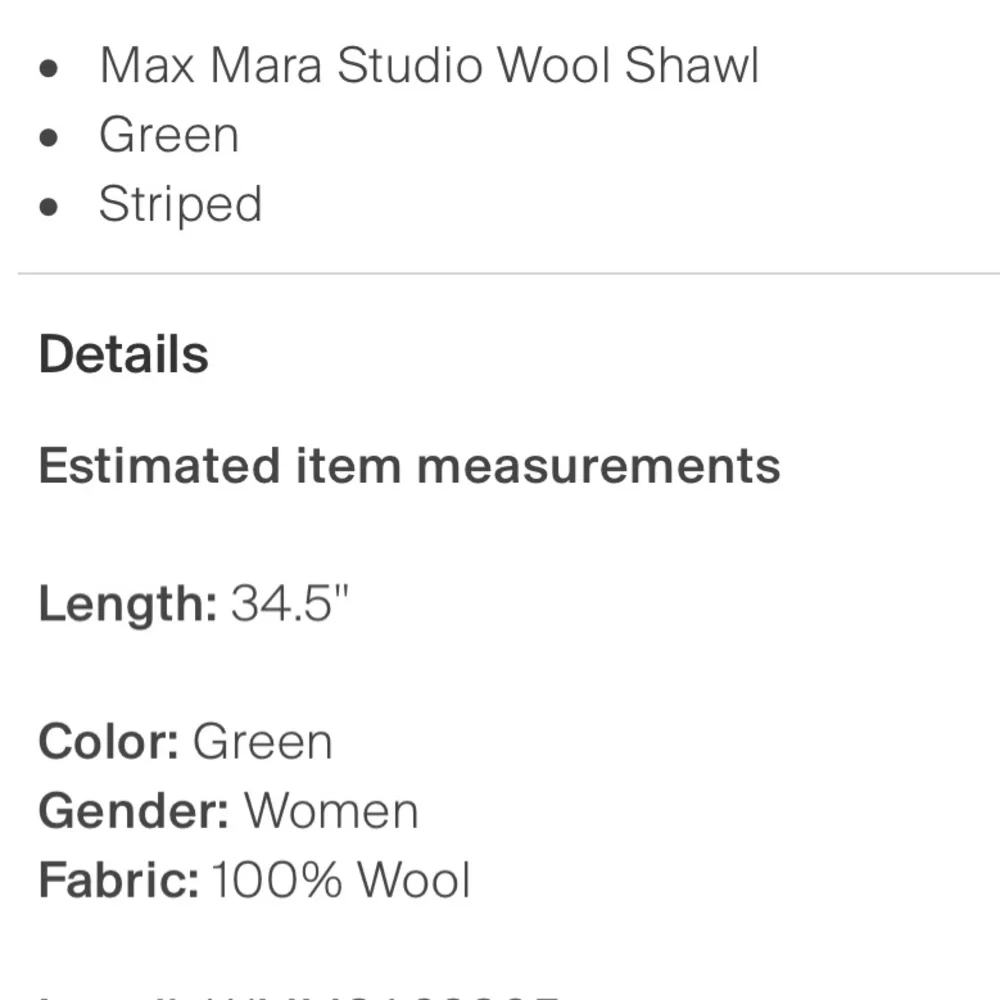The height and width of the screenshot is (1000, 1000).
Task: Select the '100% Wool' fabric value
Action: [x=340, y=880]
